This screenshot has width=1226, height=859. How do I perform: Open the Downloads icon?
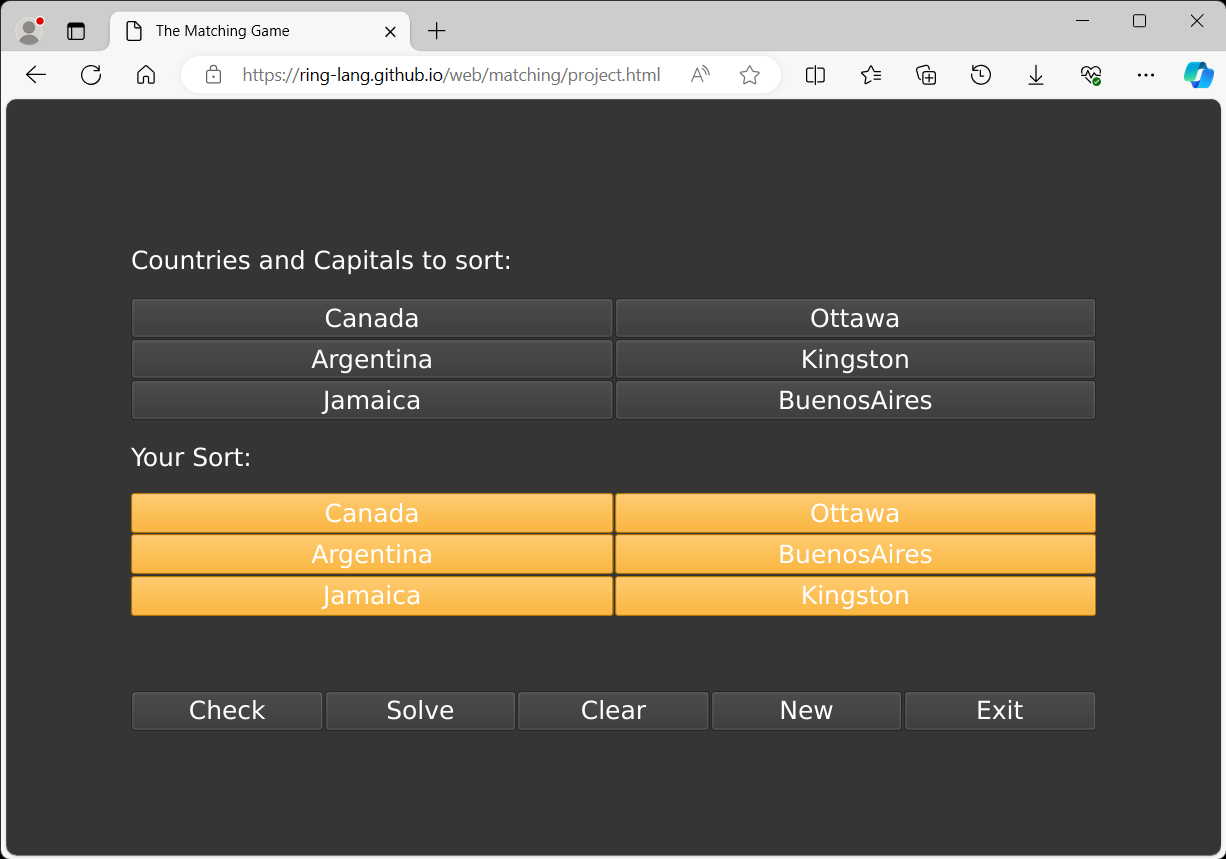click(x=1036, y=75)
